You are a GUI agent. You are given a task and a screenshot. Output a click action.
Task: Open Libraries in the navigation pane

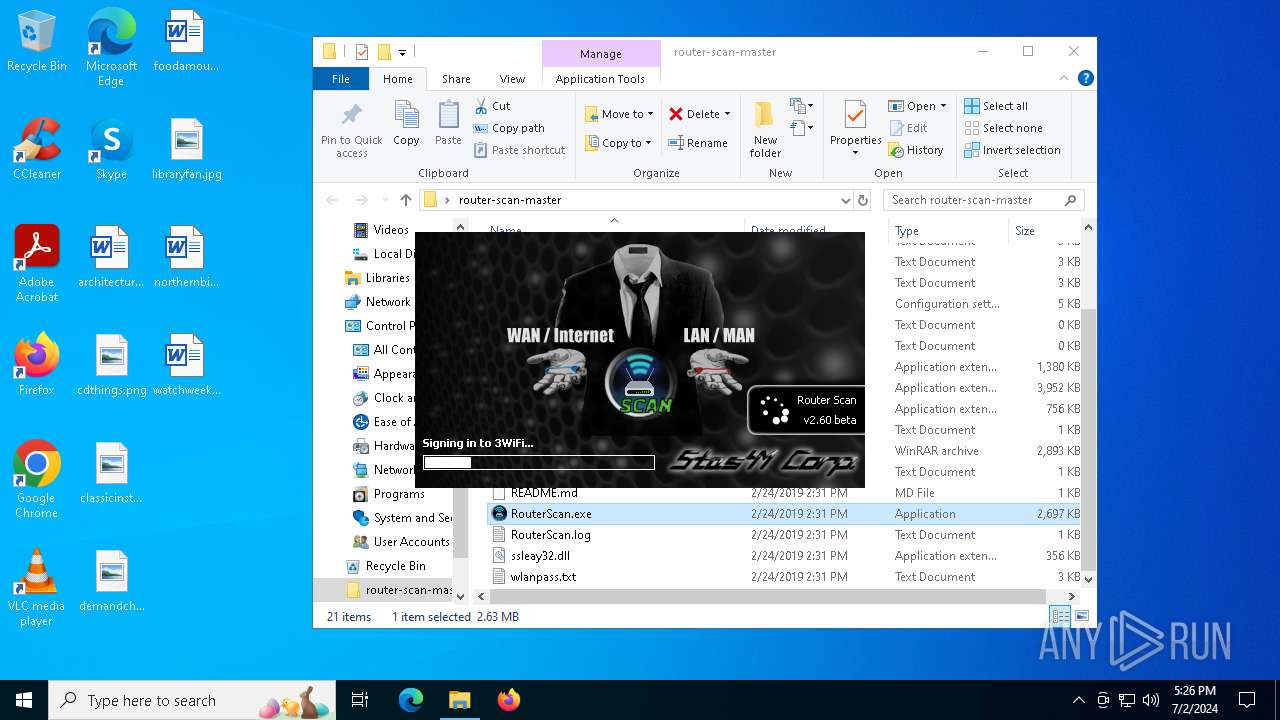click(x=387, y=278)
